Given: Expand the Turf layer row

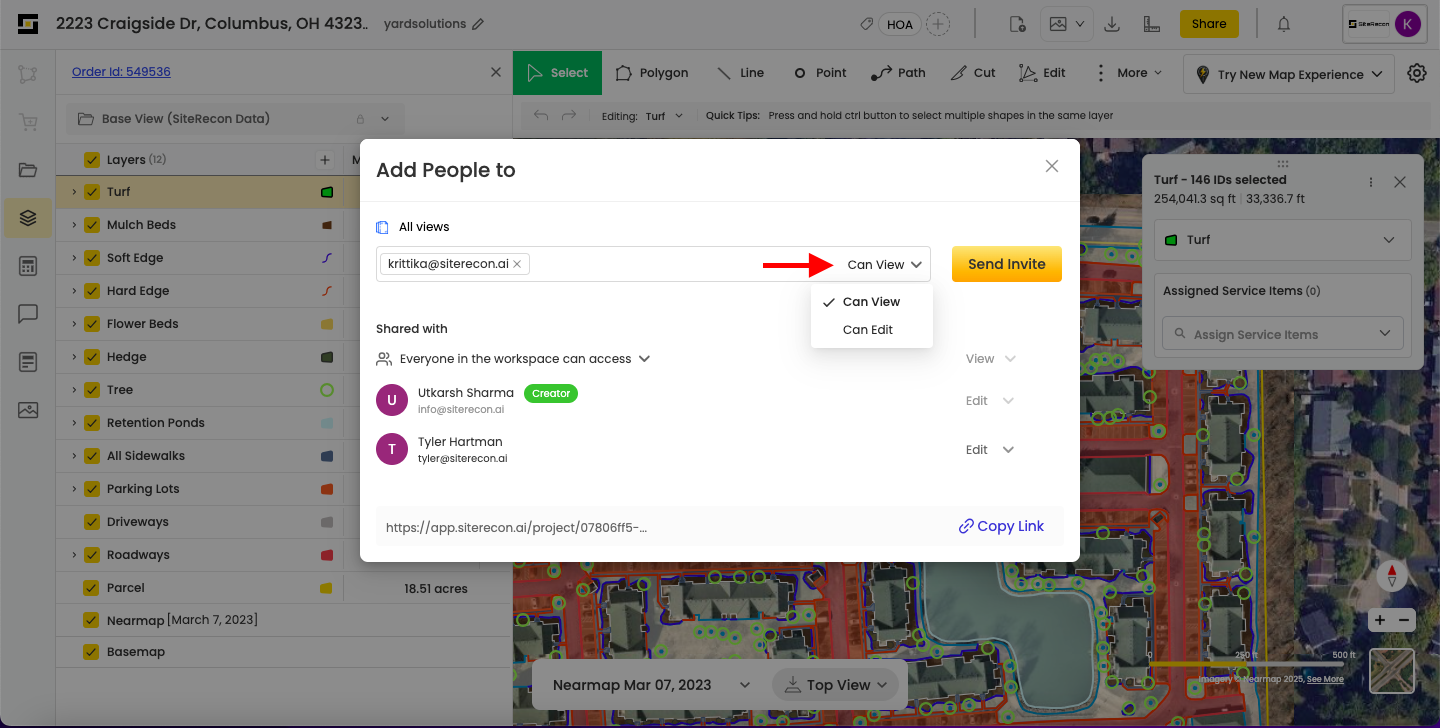Looking at the screenshot, I should pyautogui.click(x=73, y=192).
